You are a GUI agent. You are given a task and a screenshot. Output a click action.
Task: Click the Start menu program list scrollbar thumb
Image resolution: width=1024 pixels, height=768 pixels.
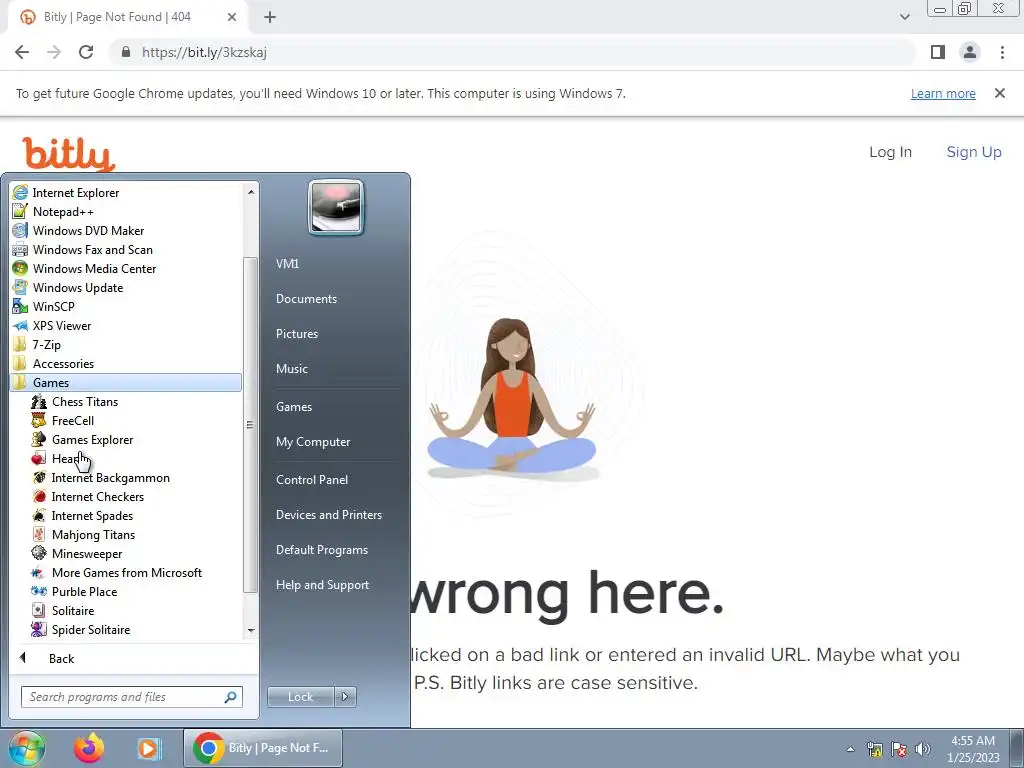click(250, 424)
